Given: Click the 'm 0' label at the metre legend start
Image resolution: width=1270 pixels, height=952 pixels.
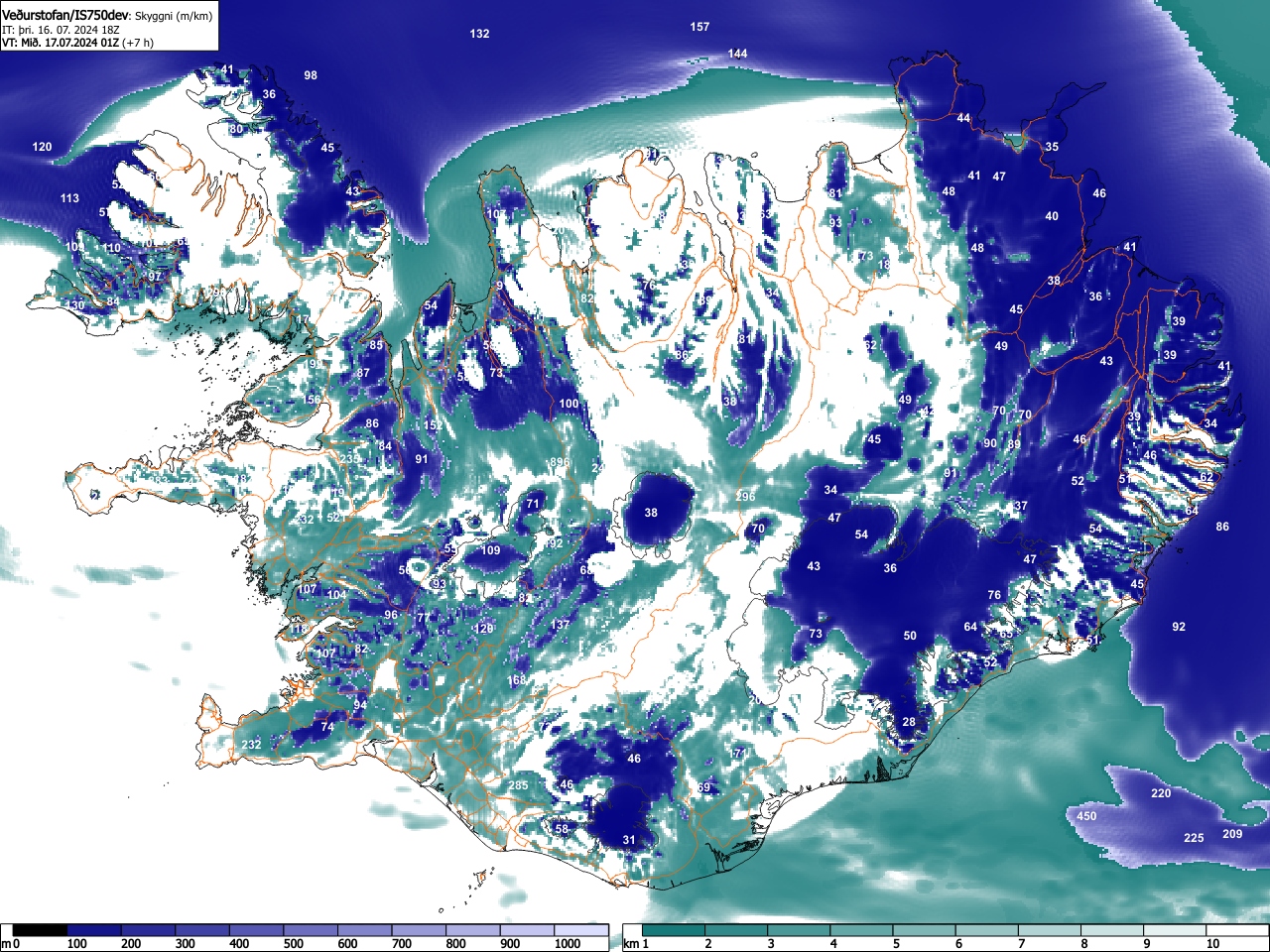Looking at the screenshot, I should pos(11,944).
